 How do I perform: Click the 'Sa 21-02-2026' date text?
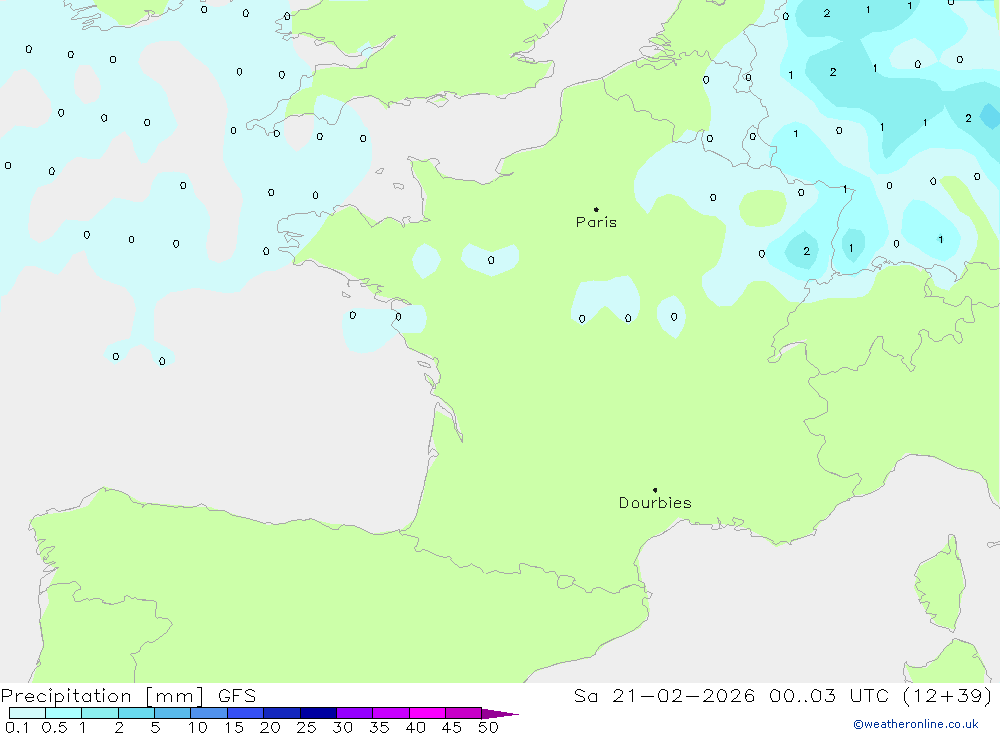coord(664,696)
